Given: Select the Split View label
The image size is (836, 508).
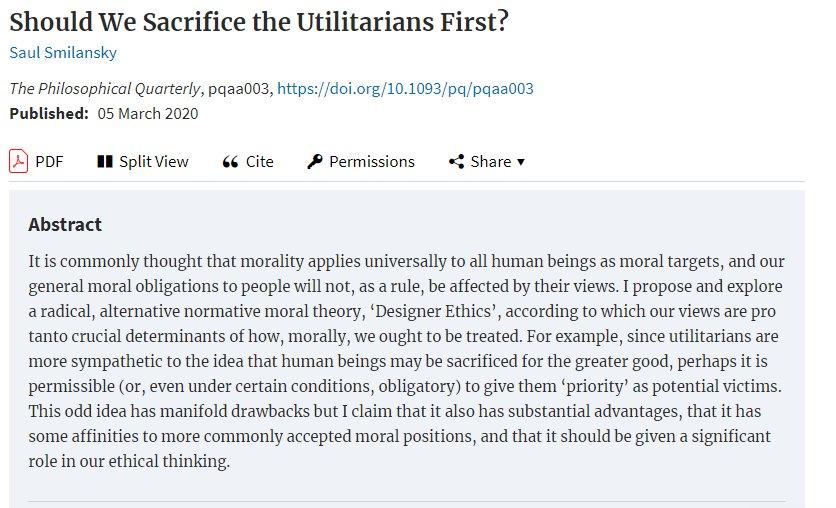Looking at the screenshot, I should coord(154,162).
